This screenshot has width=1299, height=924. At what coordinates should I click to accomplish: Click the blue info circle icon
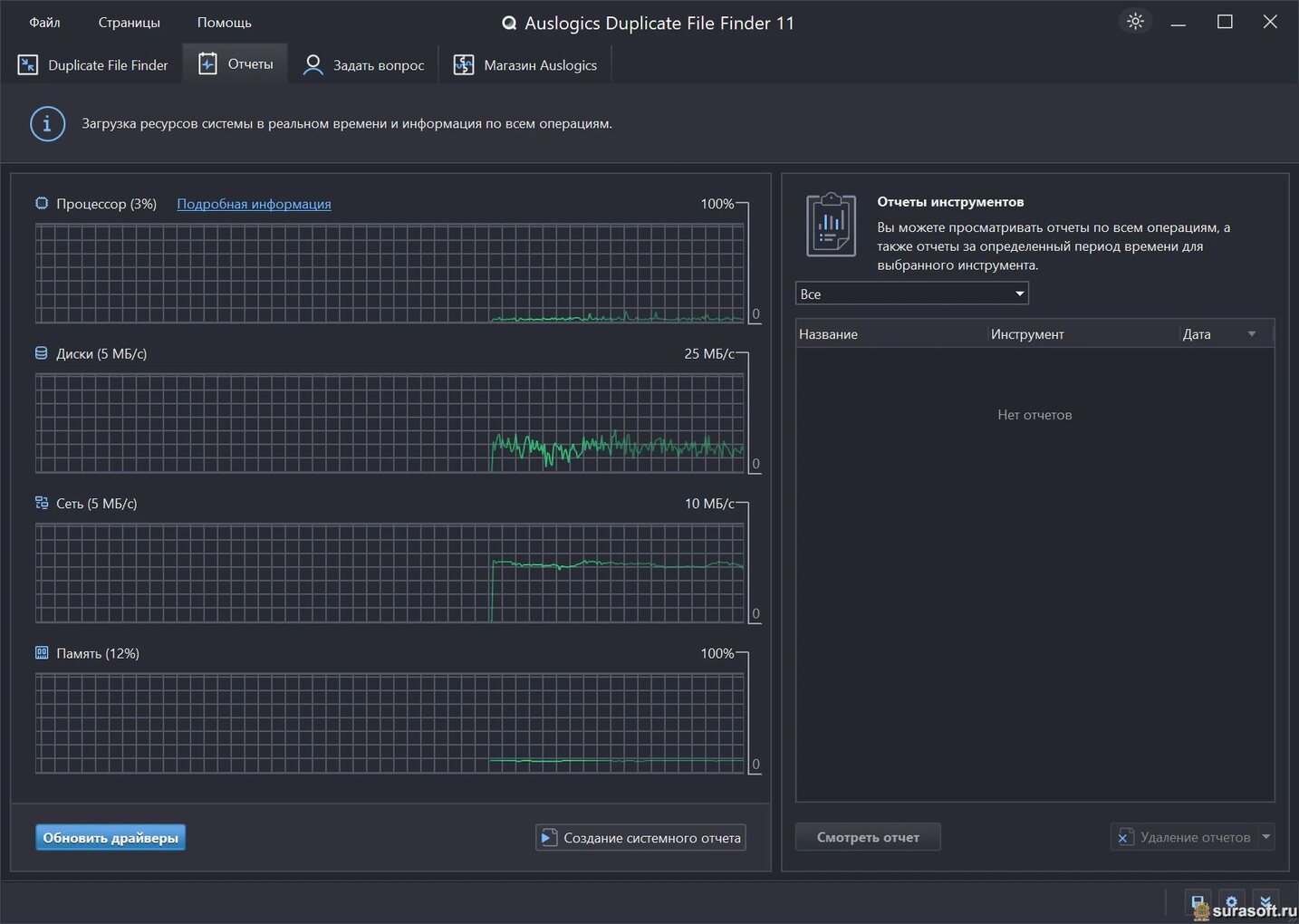click(x=47, y=124)
